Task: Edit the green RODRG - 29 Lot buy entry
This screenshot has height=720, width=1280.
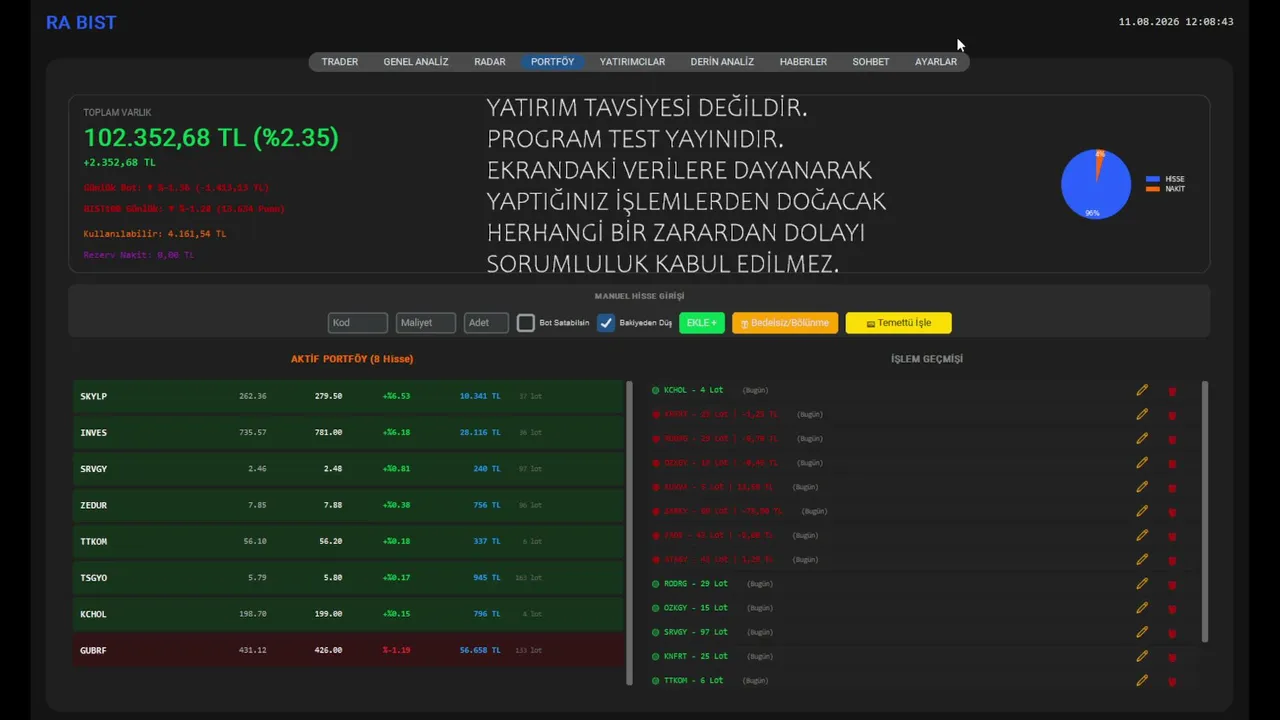Action: click(x=1142, y=583)
